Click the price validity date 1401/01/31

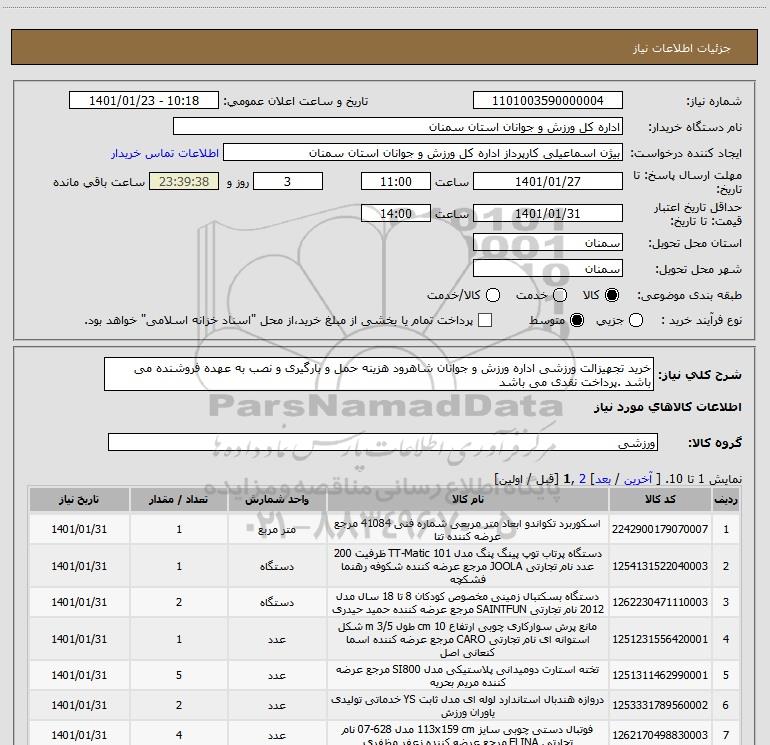(548, 214)
